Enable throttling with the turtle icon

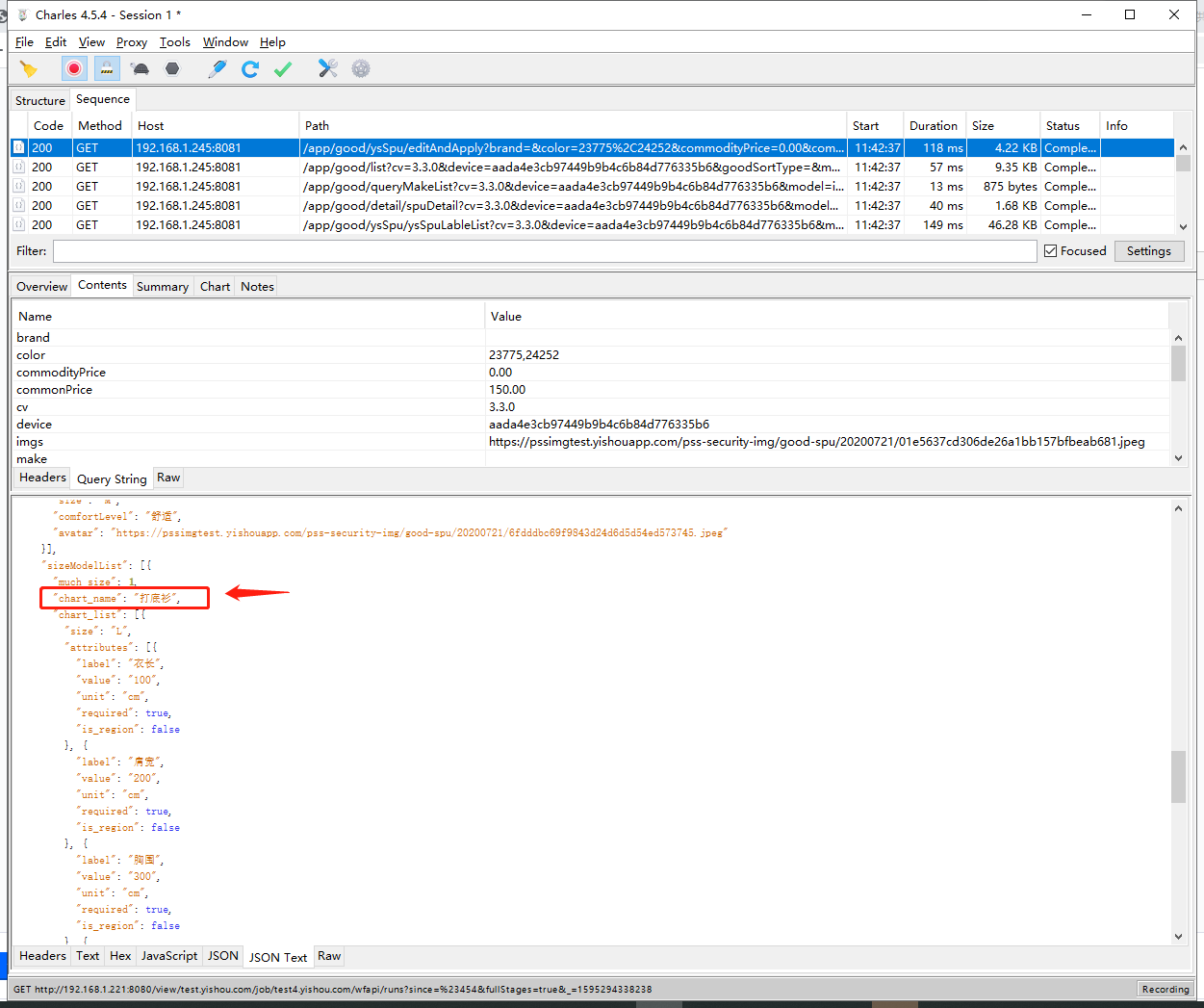141,68
